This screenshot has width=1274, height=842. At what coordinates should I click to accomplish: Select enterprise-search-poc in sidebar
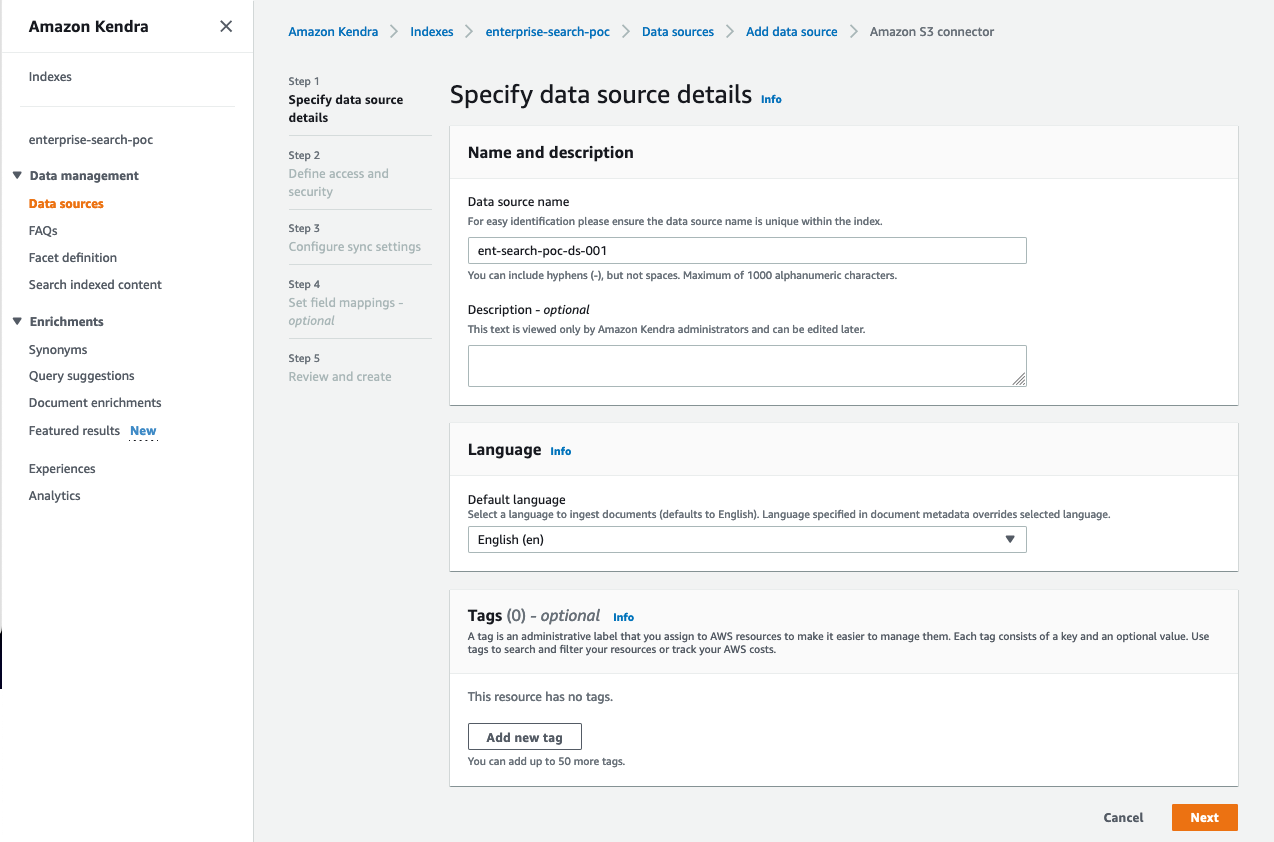pos(91,140)
